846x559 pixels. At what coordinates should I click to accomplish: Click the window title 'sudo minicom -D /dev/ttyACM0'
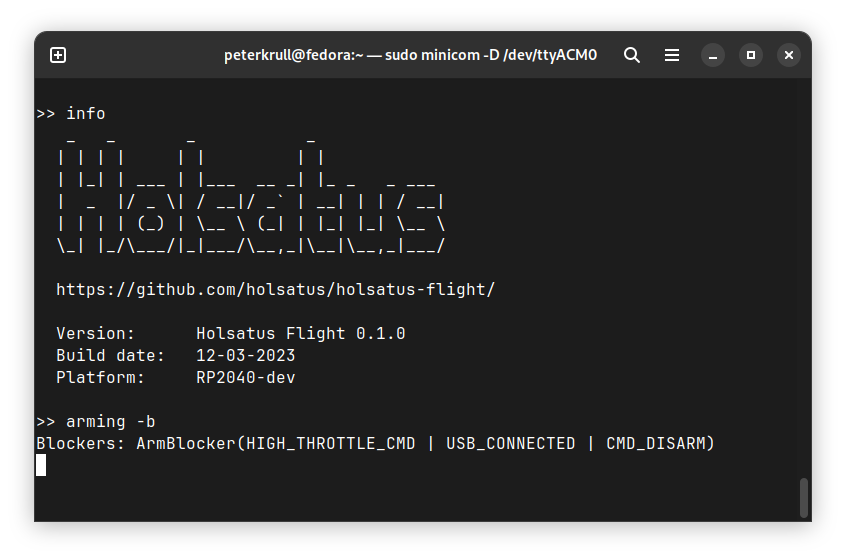coord(490,55)
